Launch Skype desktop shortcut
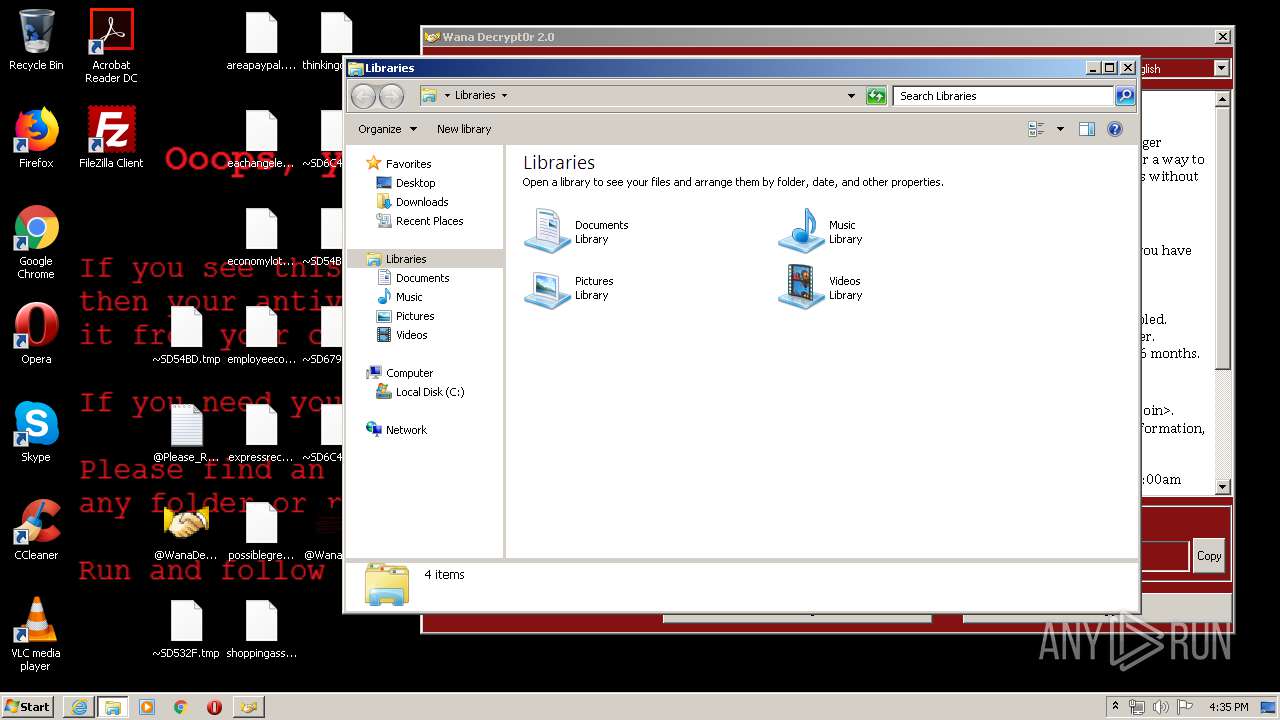Image resolution: width=1280 pixels, height=720 pixels. [x=36, y=432]
